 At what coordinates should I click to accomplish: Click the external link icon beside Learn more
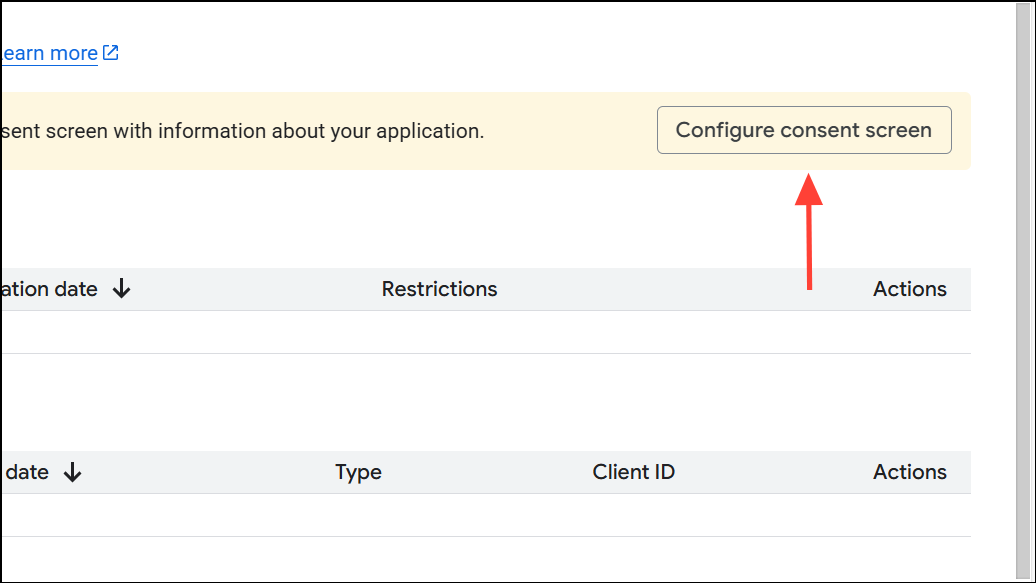[110, 52]
